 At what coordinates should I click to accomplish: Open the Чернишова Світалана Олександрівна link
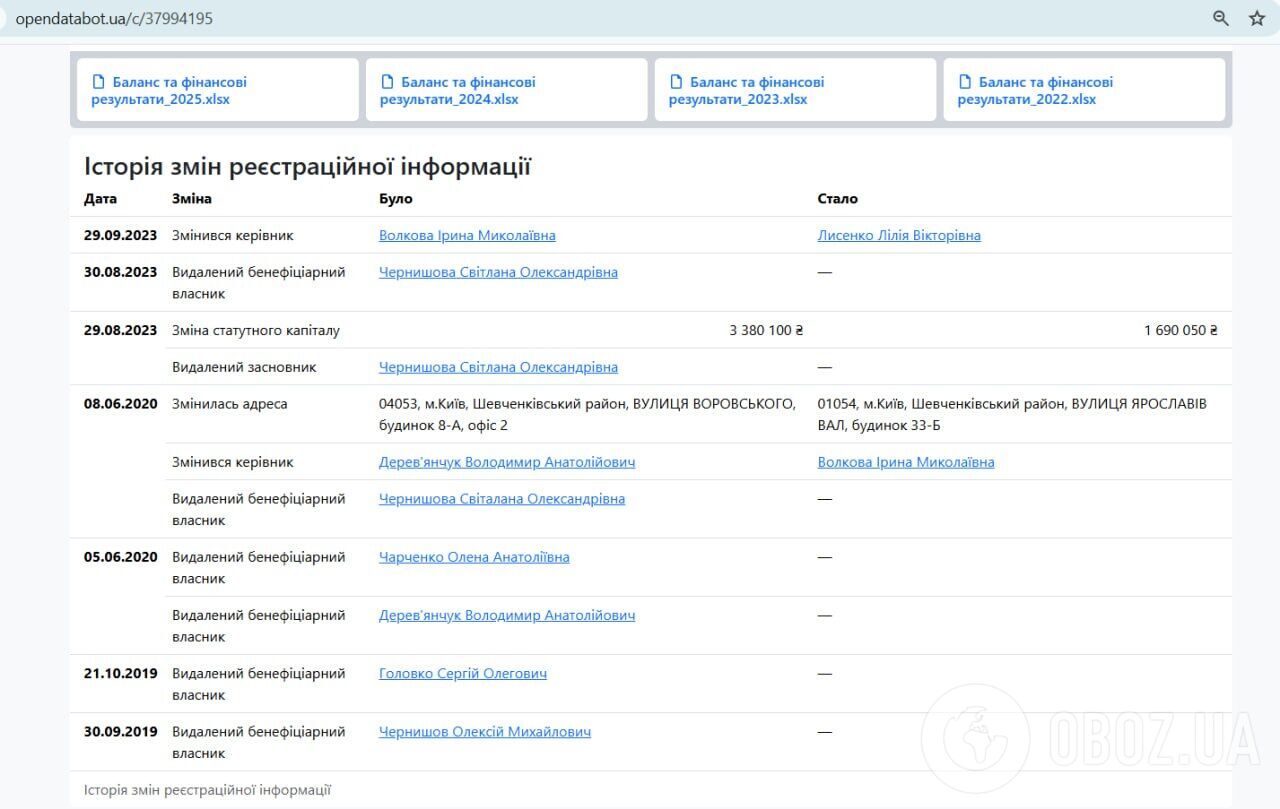(502, 498)
